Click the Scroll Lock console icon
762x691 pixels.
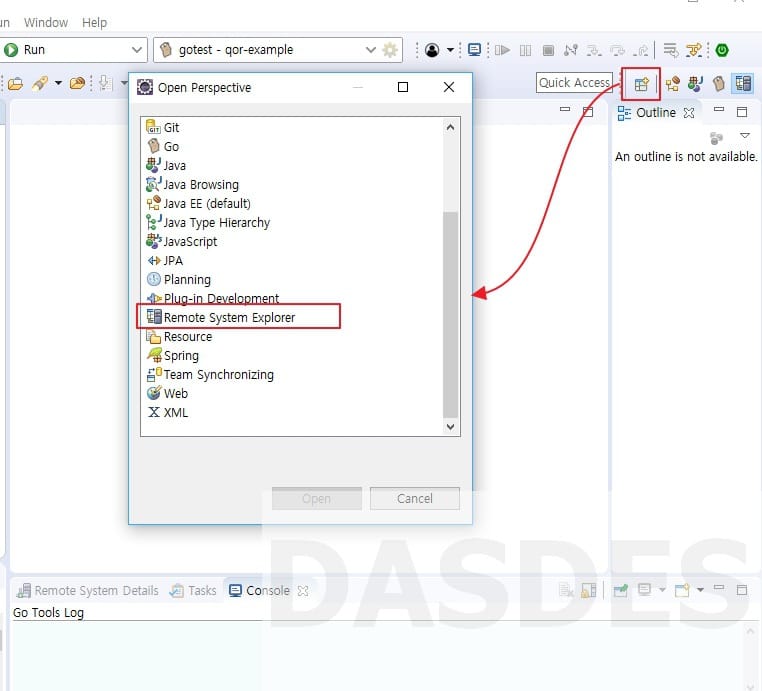click(x=589, y=590)
